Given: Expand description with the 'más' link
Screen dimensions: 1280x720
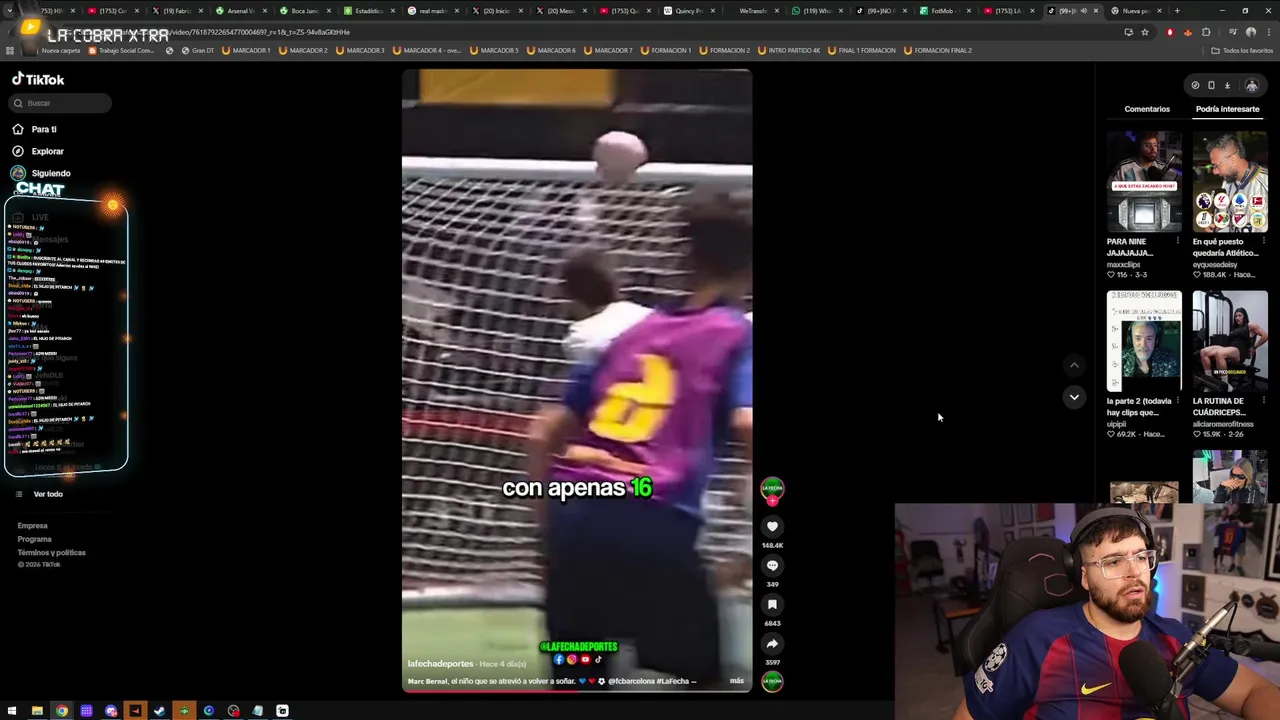Looking at the screenshot, I should tap(737, 681).
